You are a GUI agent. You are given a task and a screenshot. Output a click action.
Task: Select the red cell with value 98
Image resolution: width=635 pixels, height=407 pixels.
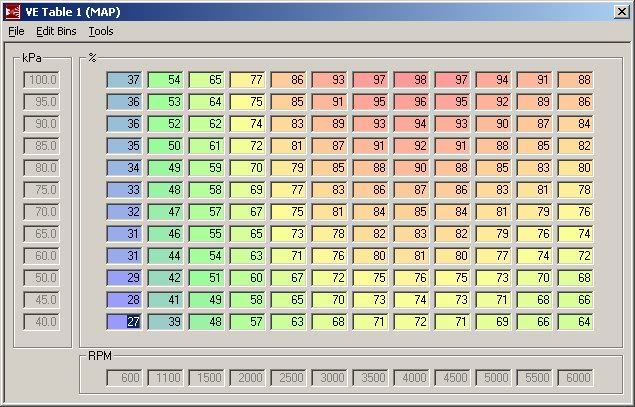(x=414, y=79)
